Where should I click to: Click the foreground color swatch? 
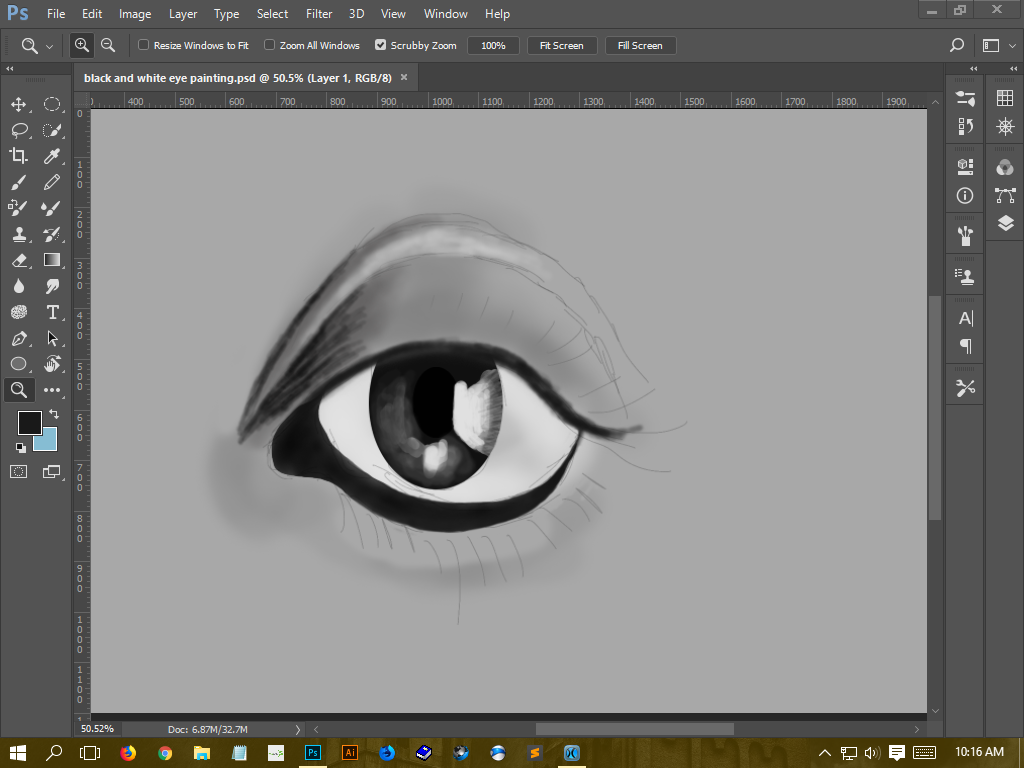(29, 422)
